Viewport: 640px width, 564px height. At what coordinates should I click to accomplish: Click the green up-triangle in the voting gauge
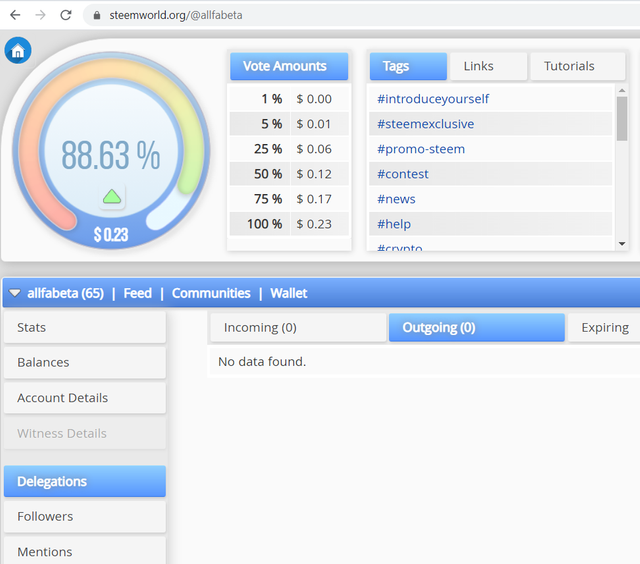pos(112,197)
